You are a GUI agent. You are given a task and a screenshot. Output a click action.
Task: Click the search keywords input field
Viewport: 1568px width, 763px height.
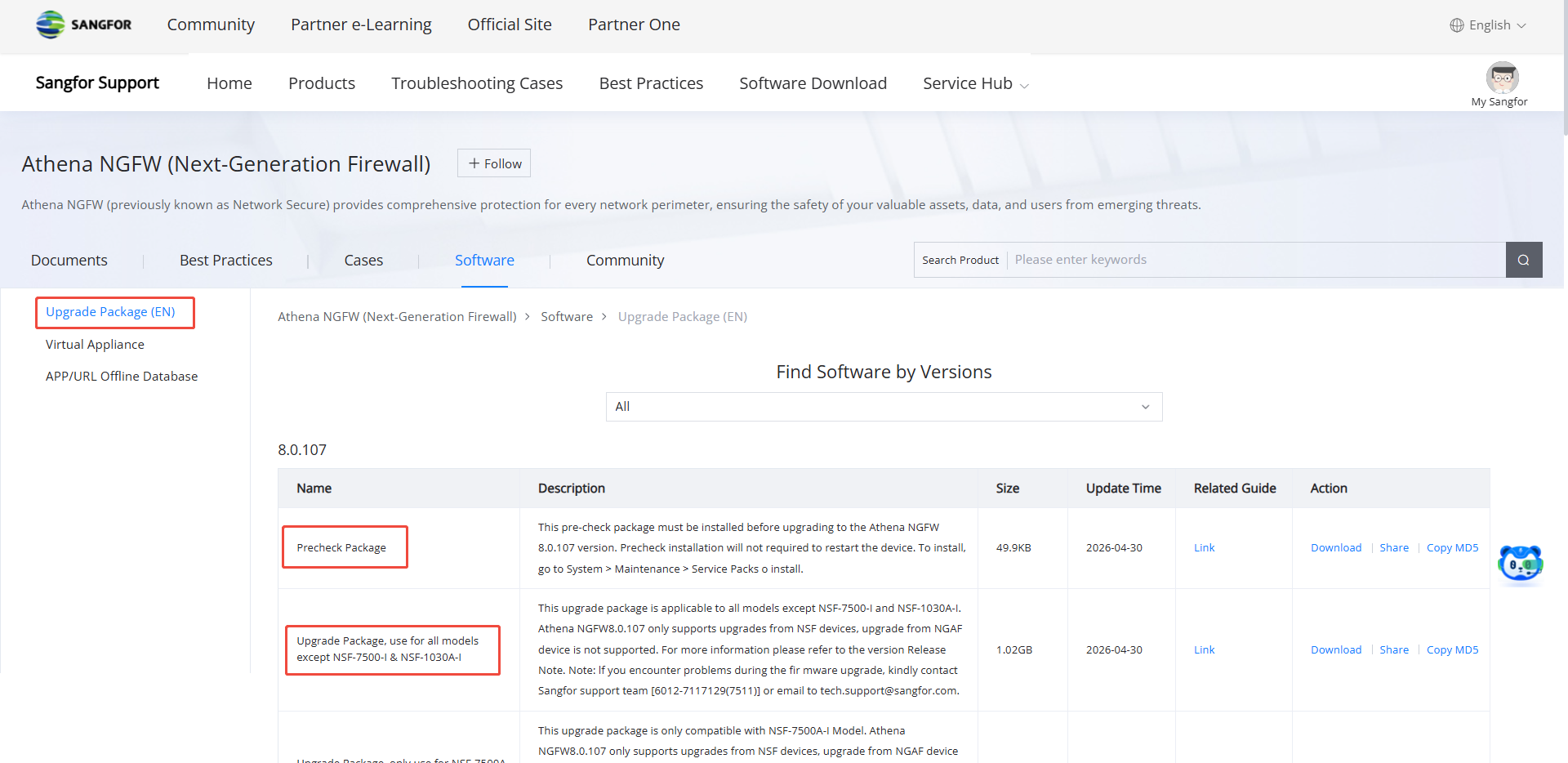coord(1256,260)
